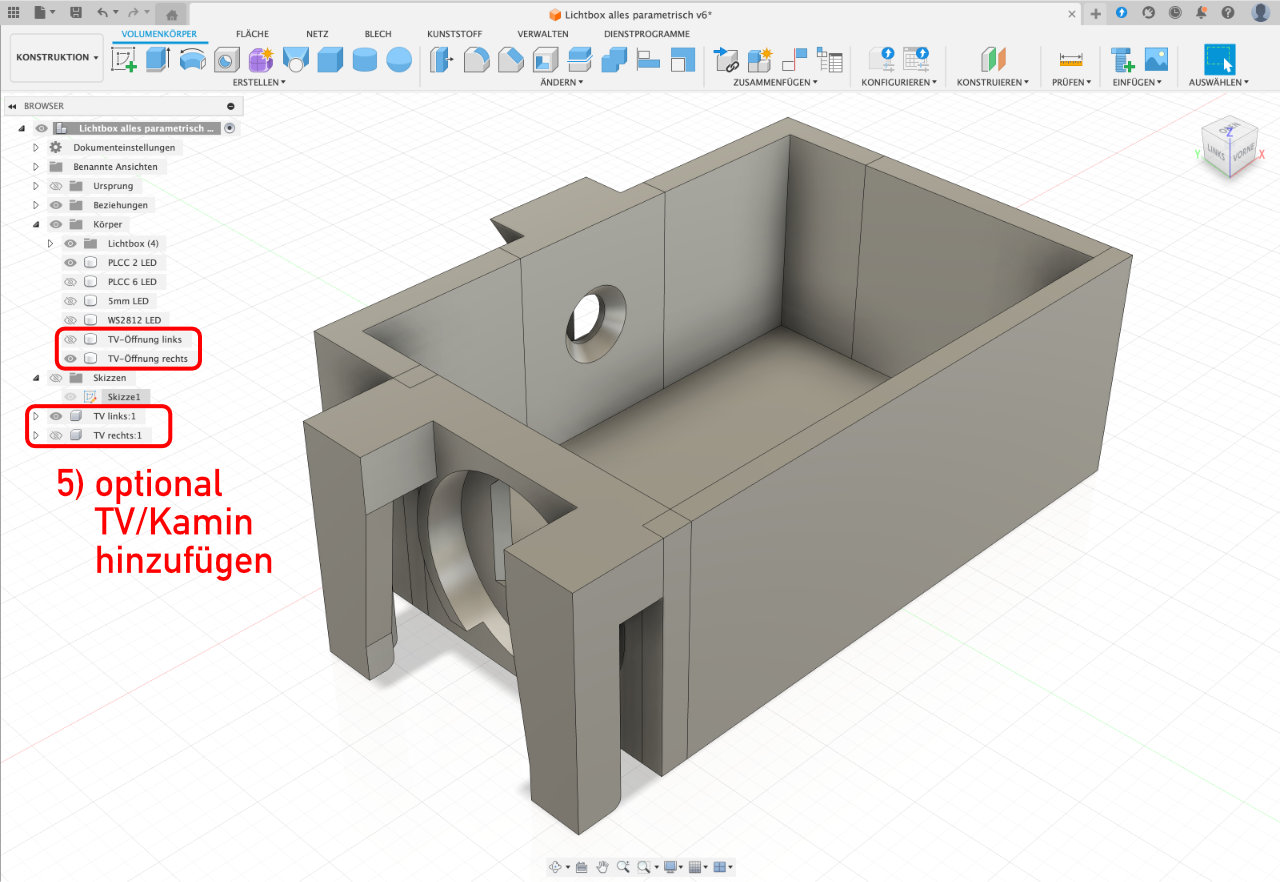The image size is (1280, 882).
Task: Select Skizze1 in the browser tree
Action: tap(120, 396)
